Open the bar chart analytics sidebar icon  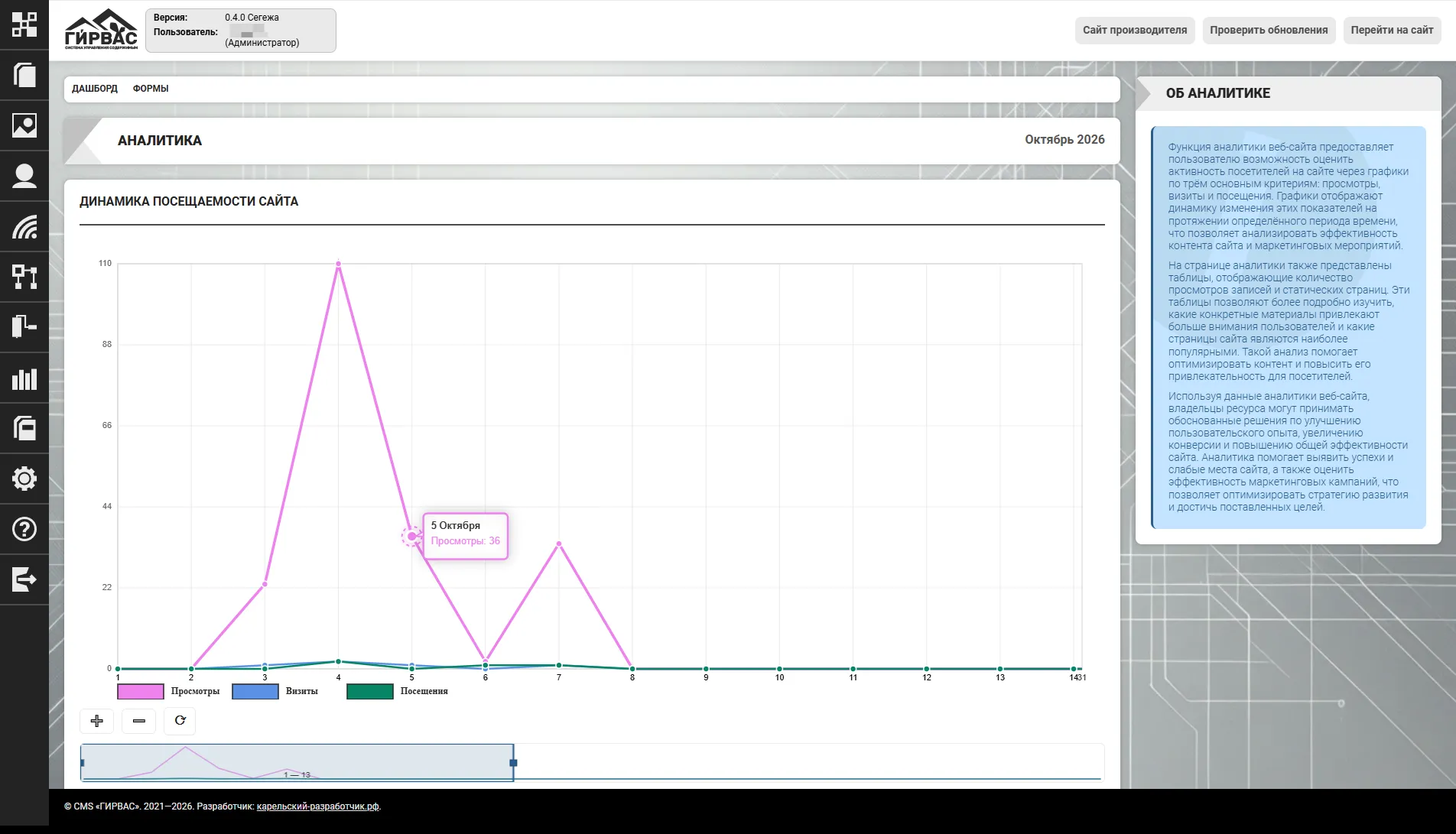coord(24,378)
